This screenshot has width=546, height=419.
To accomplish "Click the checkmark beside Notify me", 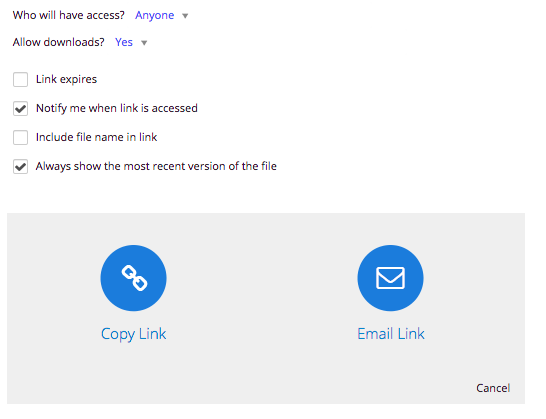I will point(21,109).
